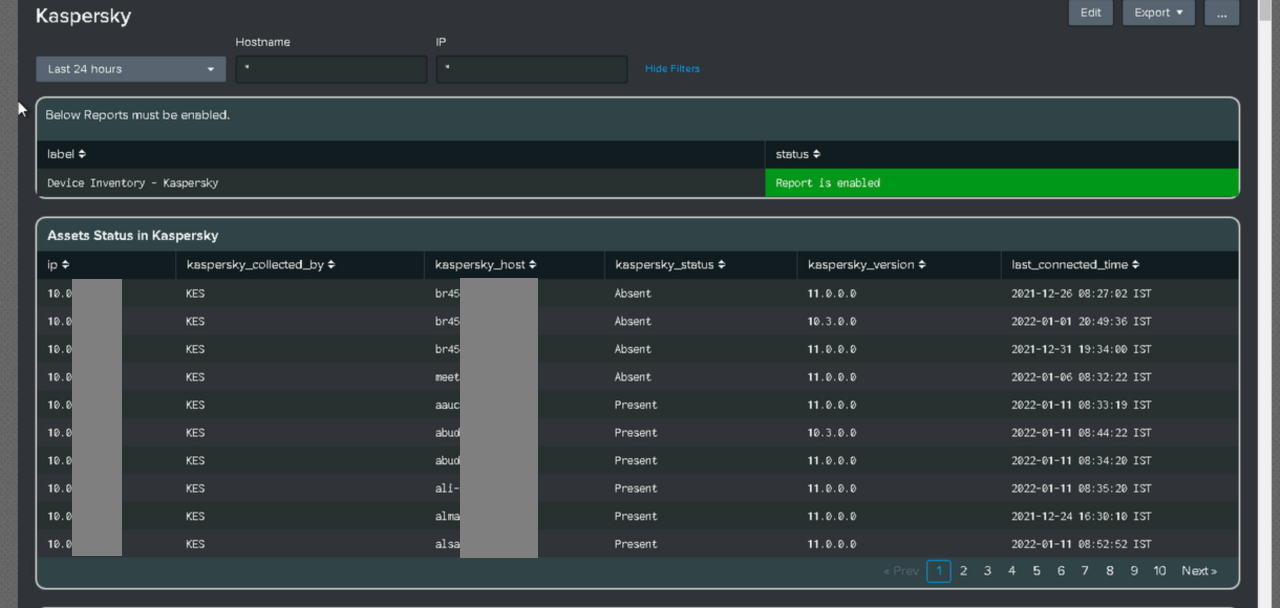Click timestamp 2022-01-11 08:52:52 IST
Viewport: 1280px width, 608px height.
(1081, 544)
